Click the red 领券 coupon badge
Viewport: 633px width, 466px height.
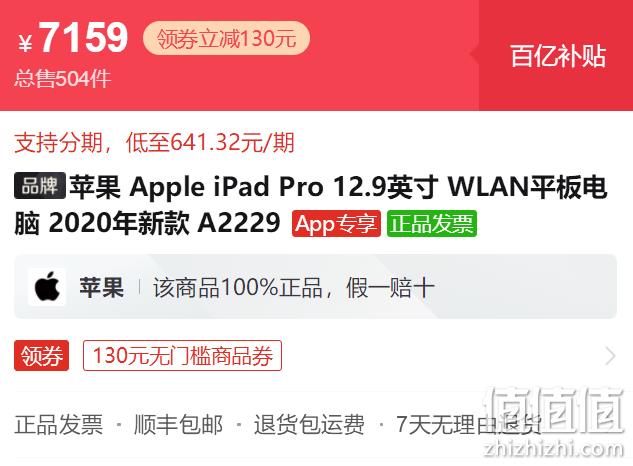click(x=42, y=356)
